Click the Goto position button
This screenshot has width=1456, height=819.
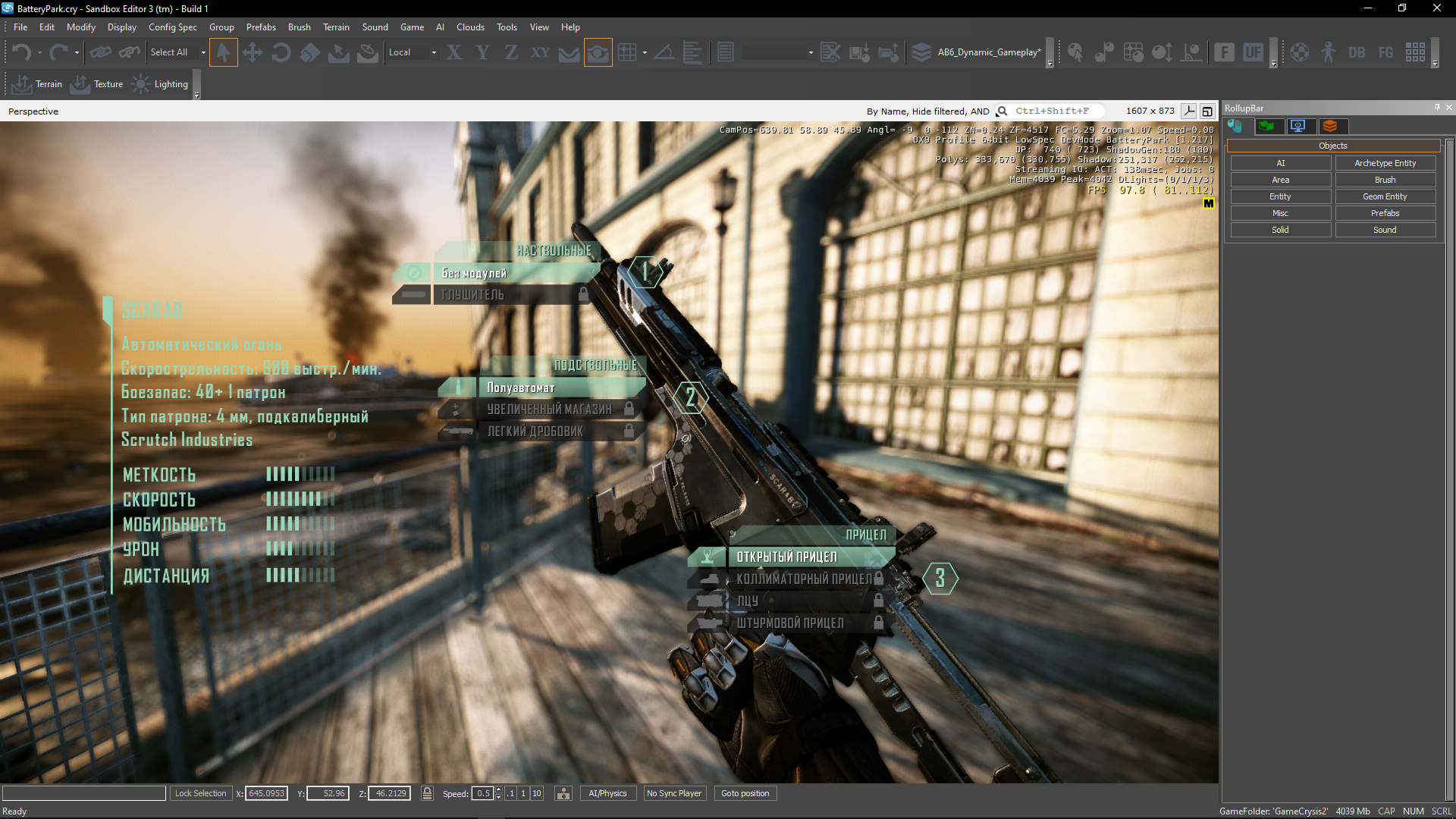(x=745, y=793)
